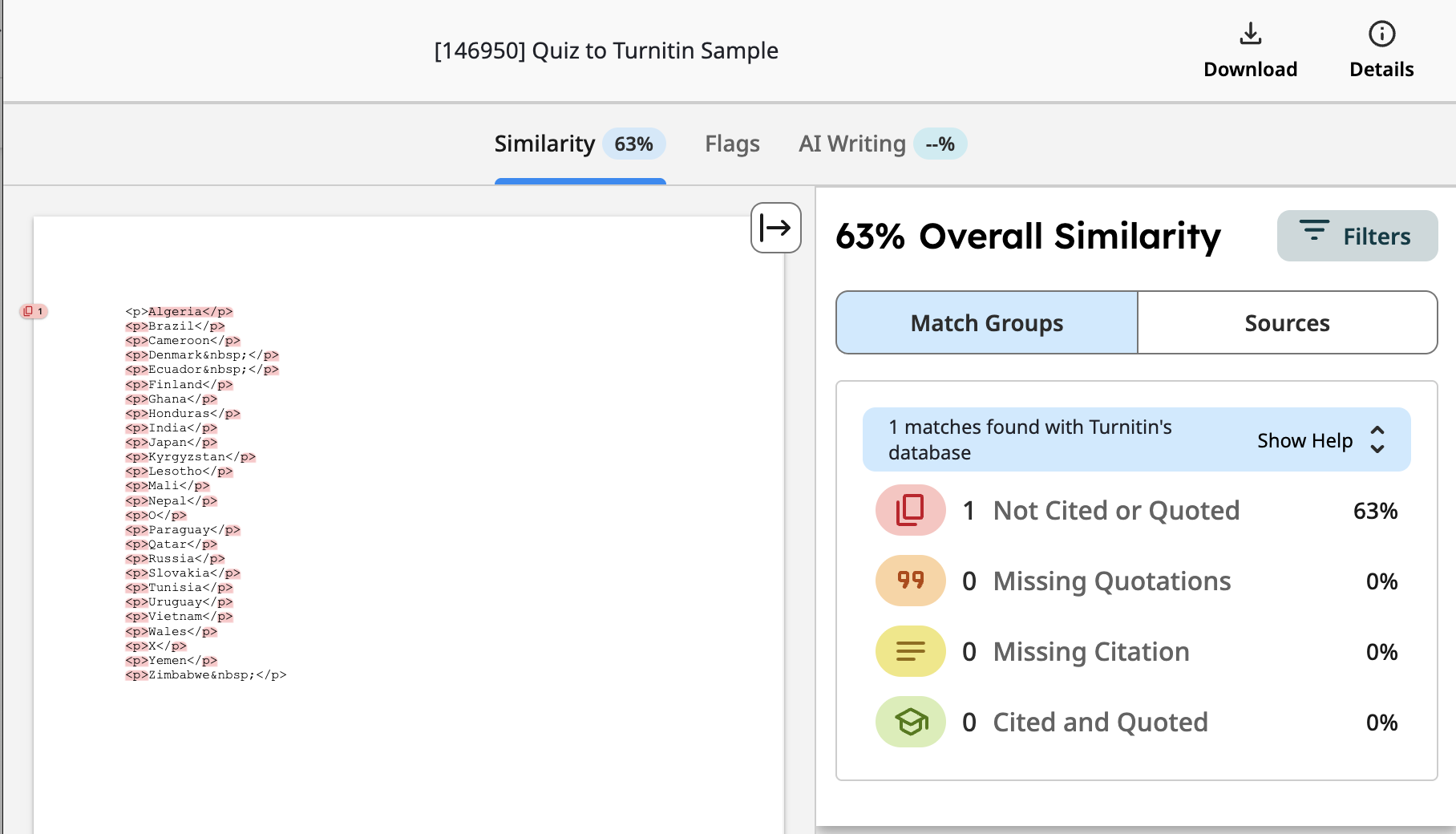Click the Cited and Quoted green icon
The image size is (1456, 834).
tap(910, 722)
